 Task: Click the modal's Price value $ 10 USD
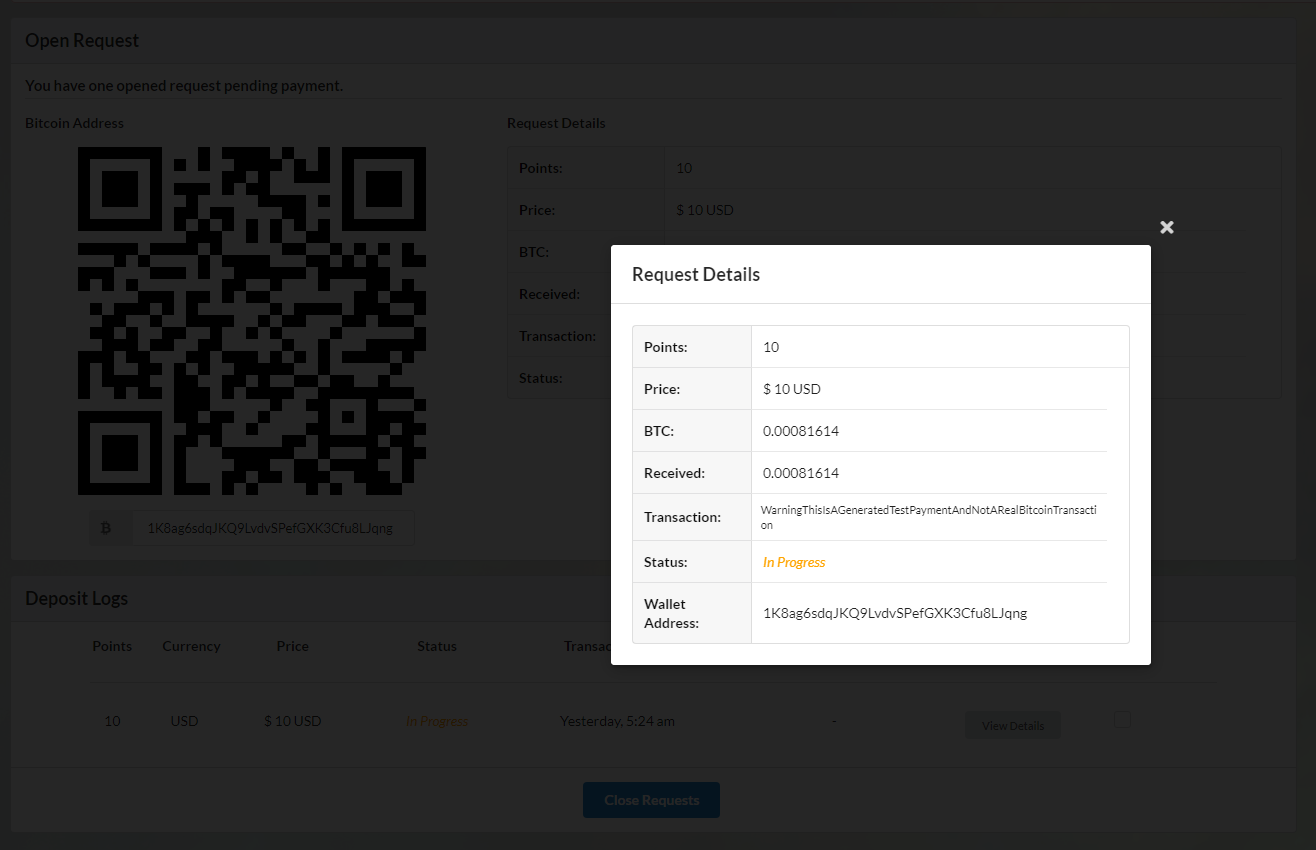point(792,389)
